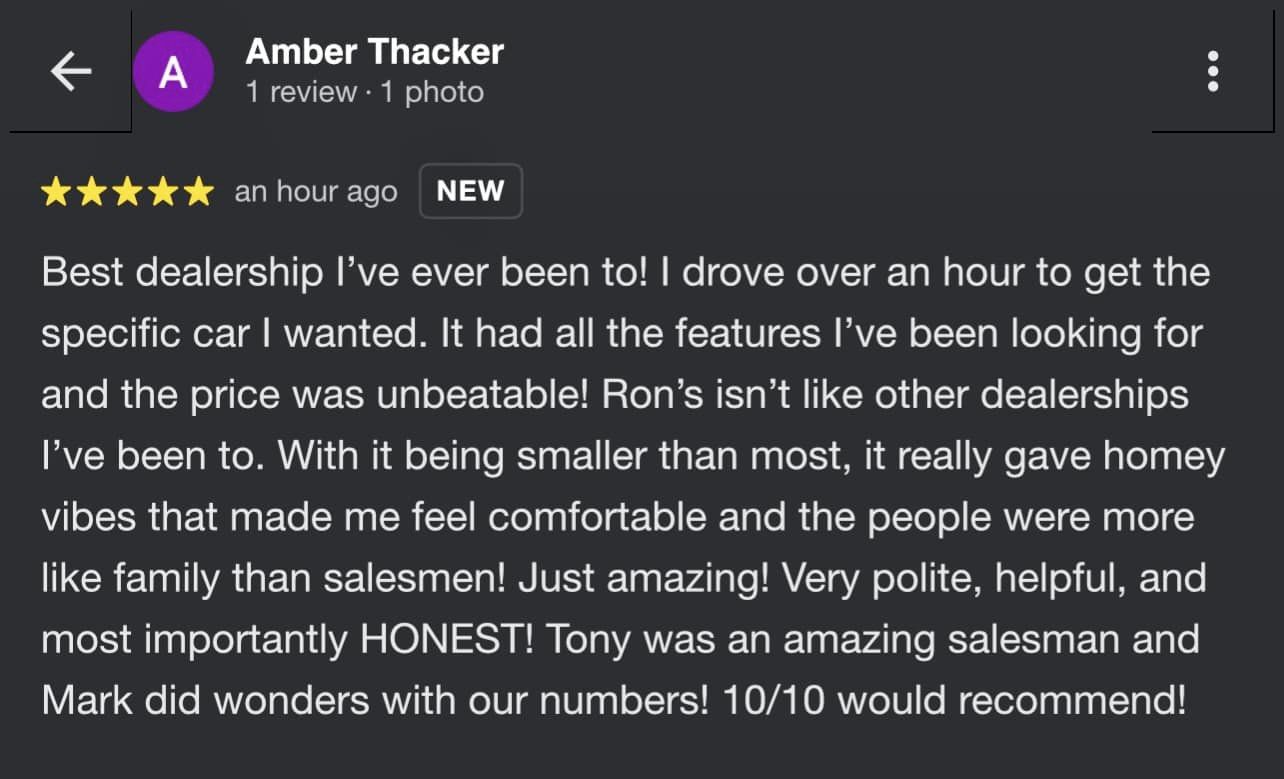View the reviewer's "1 photo" link
The image size is (1284, 779).
431,93
